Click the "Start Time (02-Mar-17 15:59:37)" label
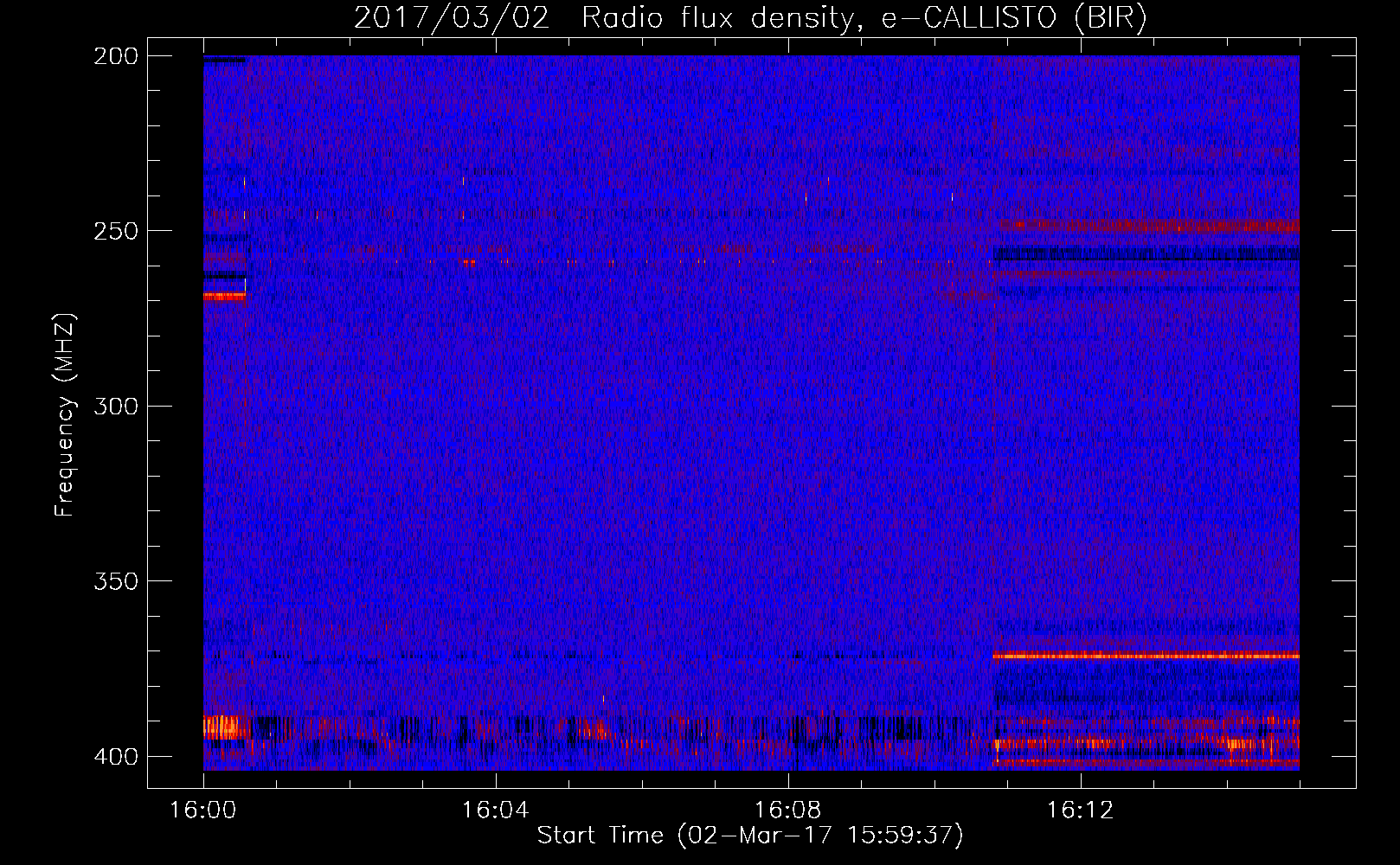The width and height of the screenshot is (1400, 865). [750, 836]
